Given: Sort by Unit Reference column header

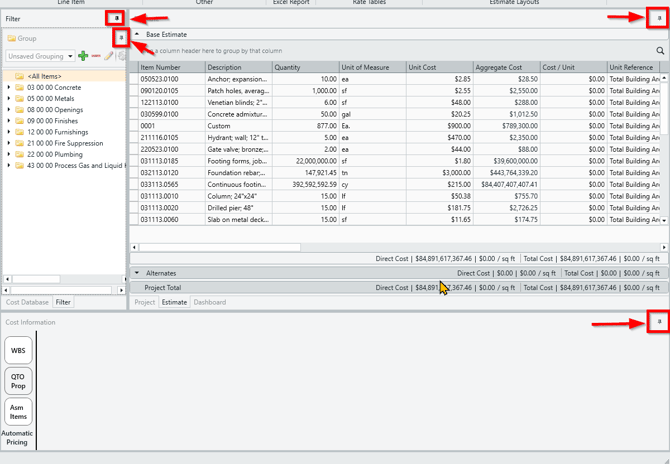Looking at the screenshot, I should pyautogui.click(x=634, y=67).
